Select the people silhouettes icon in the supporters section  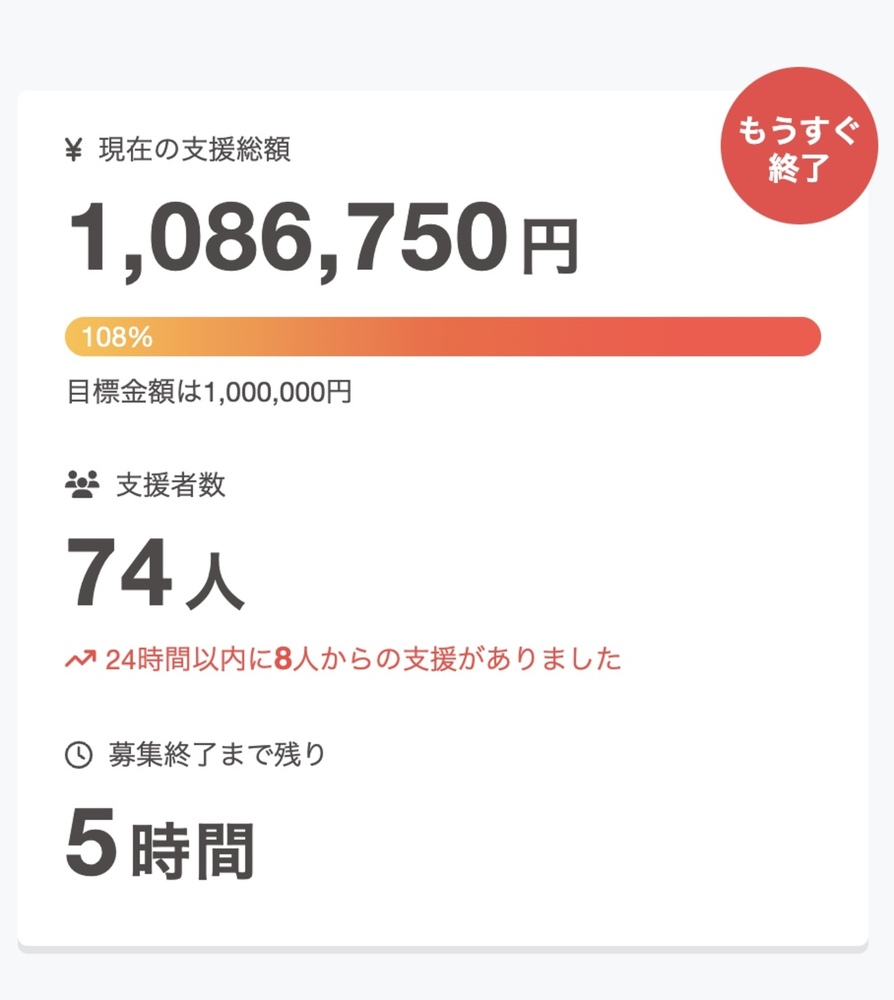[x=80, y=483]
